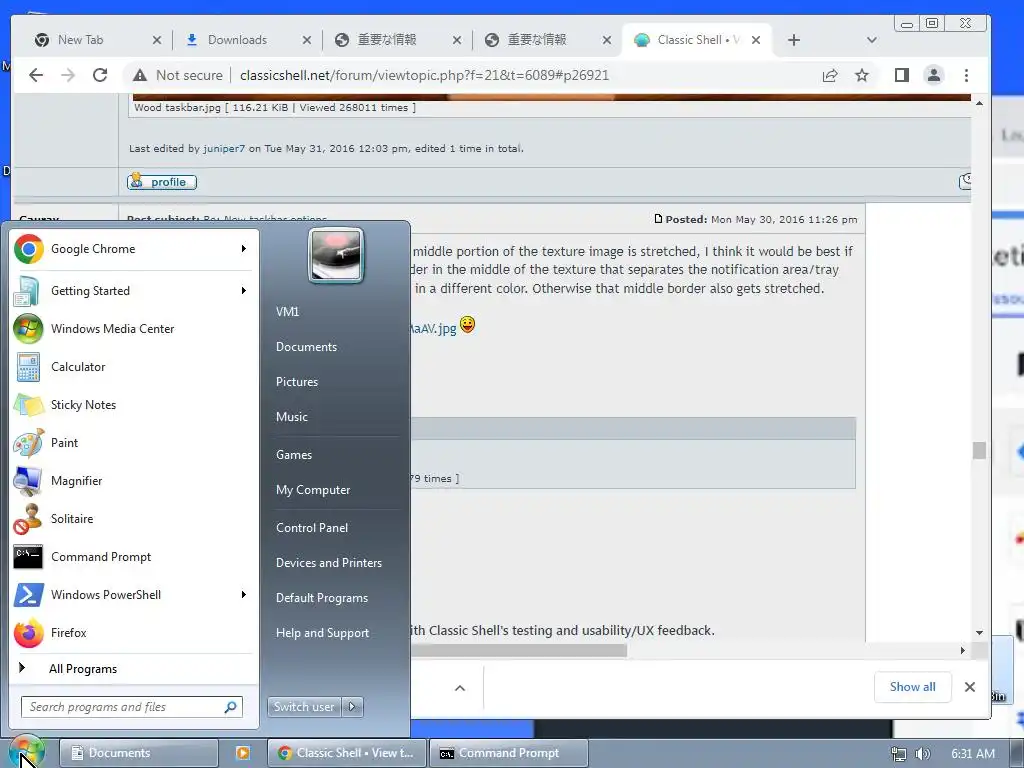Close the downloads bar
1024x768 pixels.
[970, 687]
